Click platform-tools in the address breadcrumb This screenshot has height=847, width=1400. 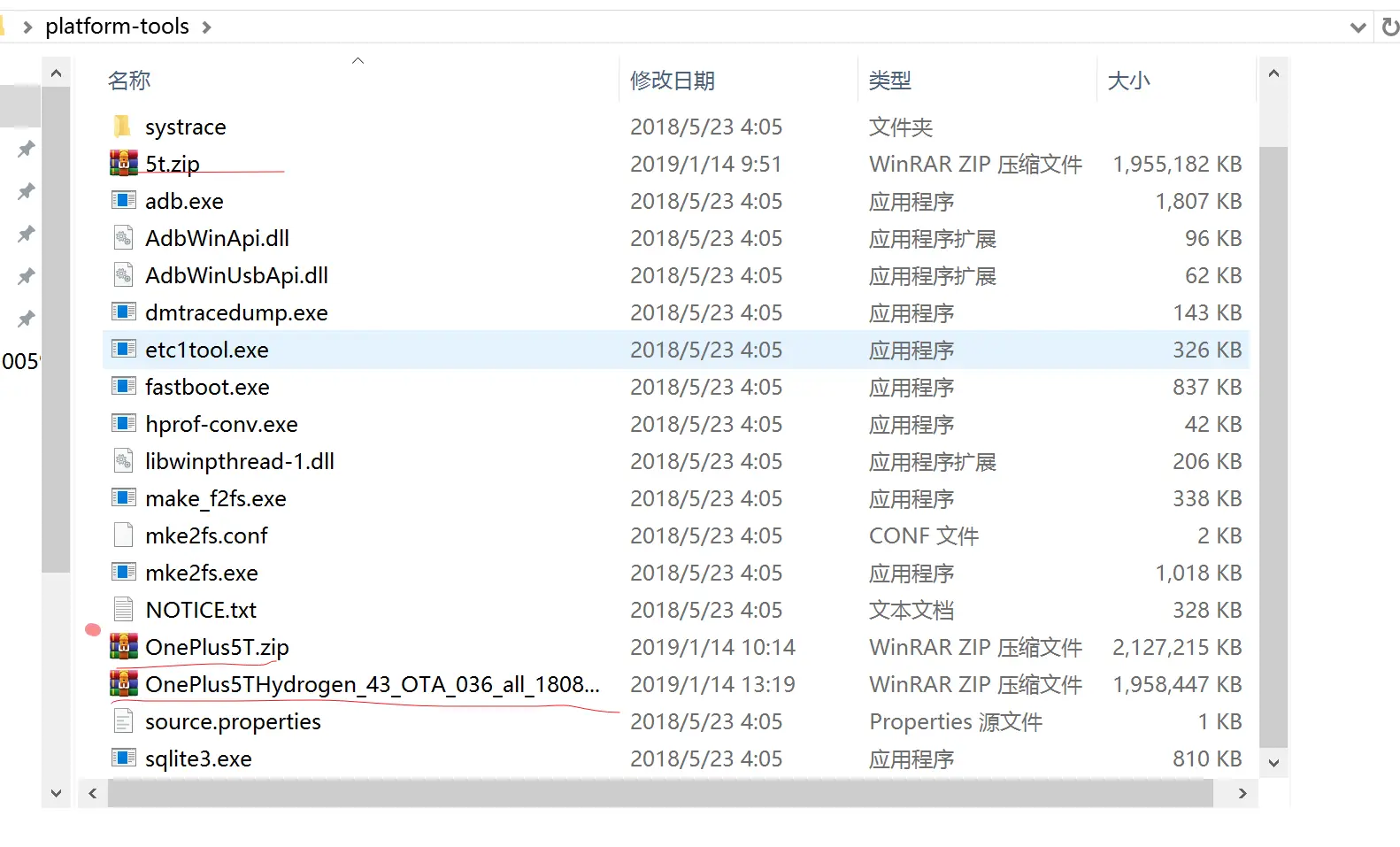117,27
